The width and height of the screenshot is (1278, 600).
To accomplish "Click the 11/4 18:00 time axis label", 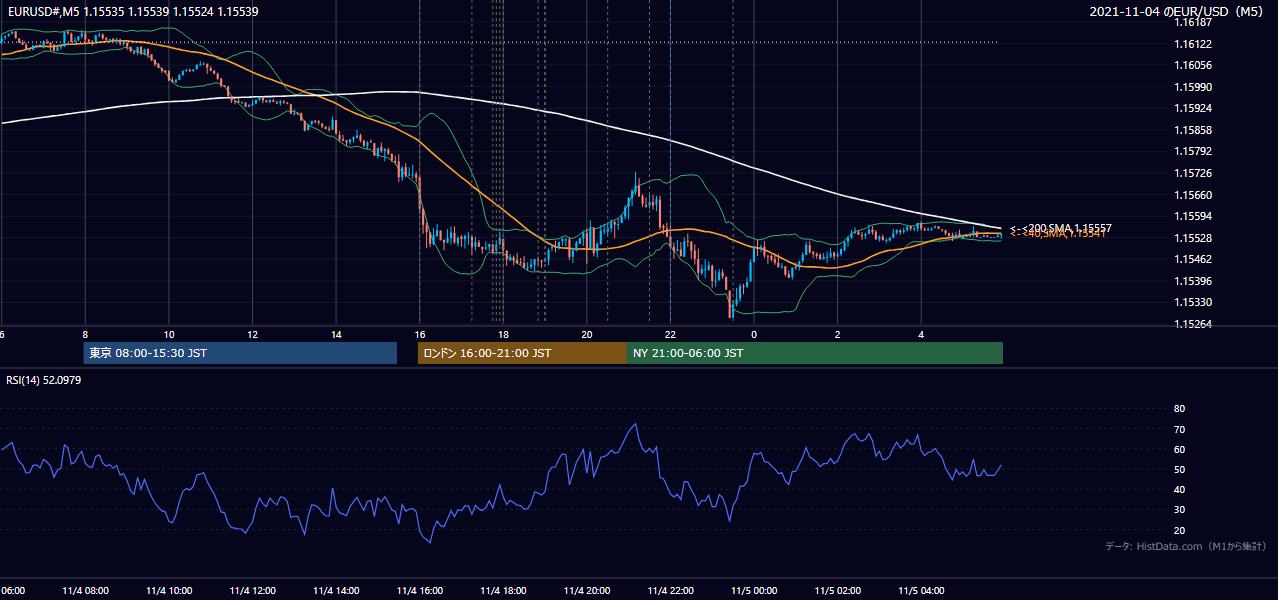I will click(x=503, y=590).
